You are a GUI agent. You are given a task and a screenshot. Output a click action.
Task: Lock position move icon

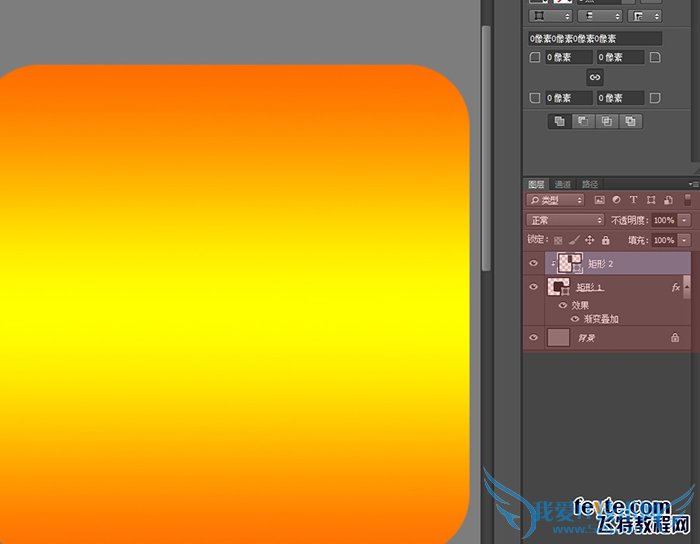590,241
